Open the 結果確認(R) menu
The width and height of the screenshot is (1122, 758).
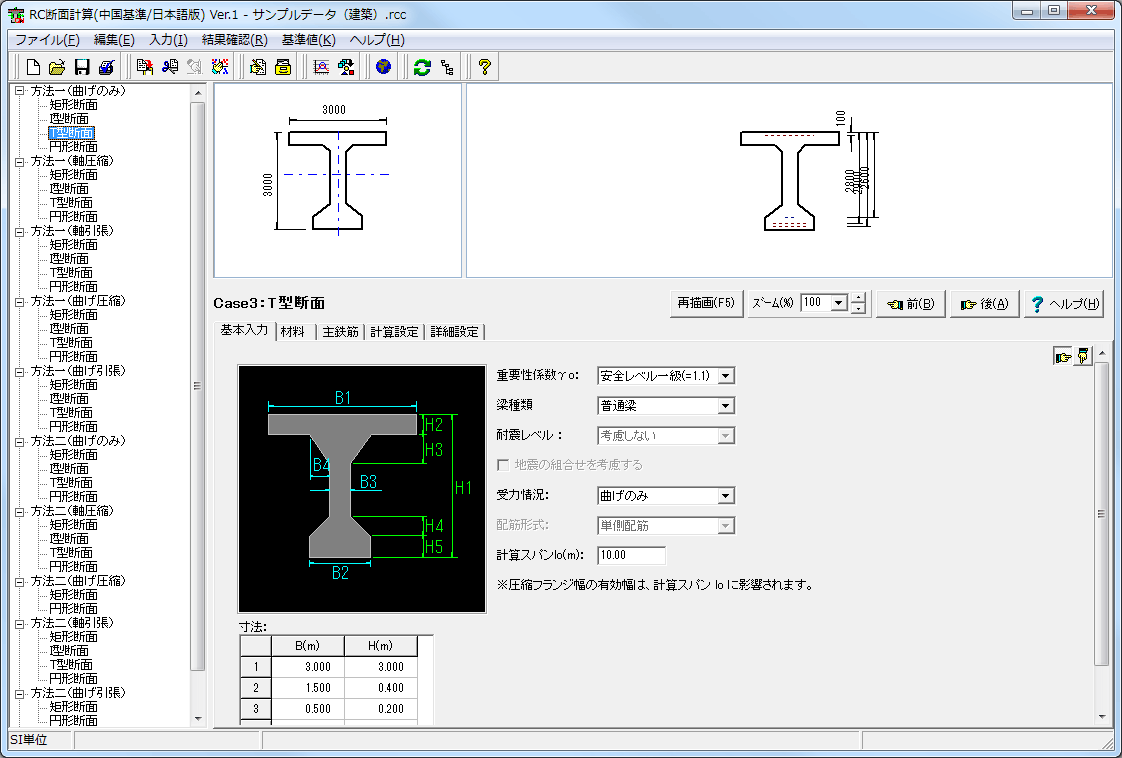point(234,40)
